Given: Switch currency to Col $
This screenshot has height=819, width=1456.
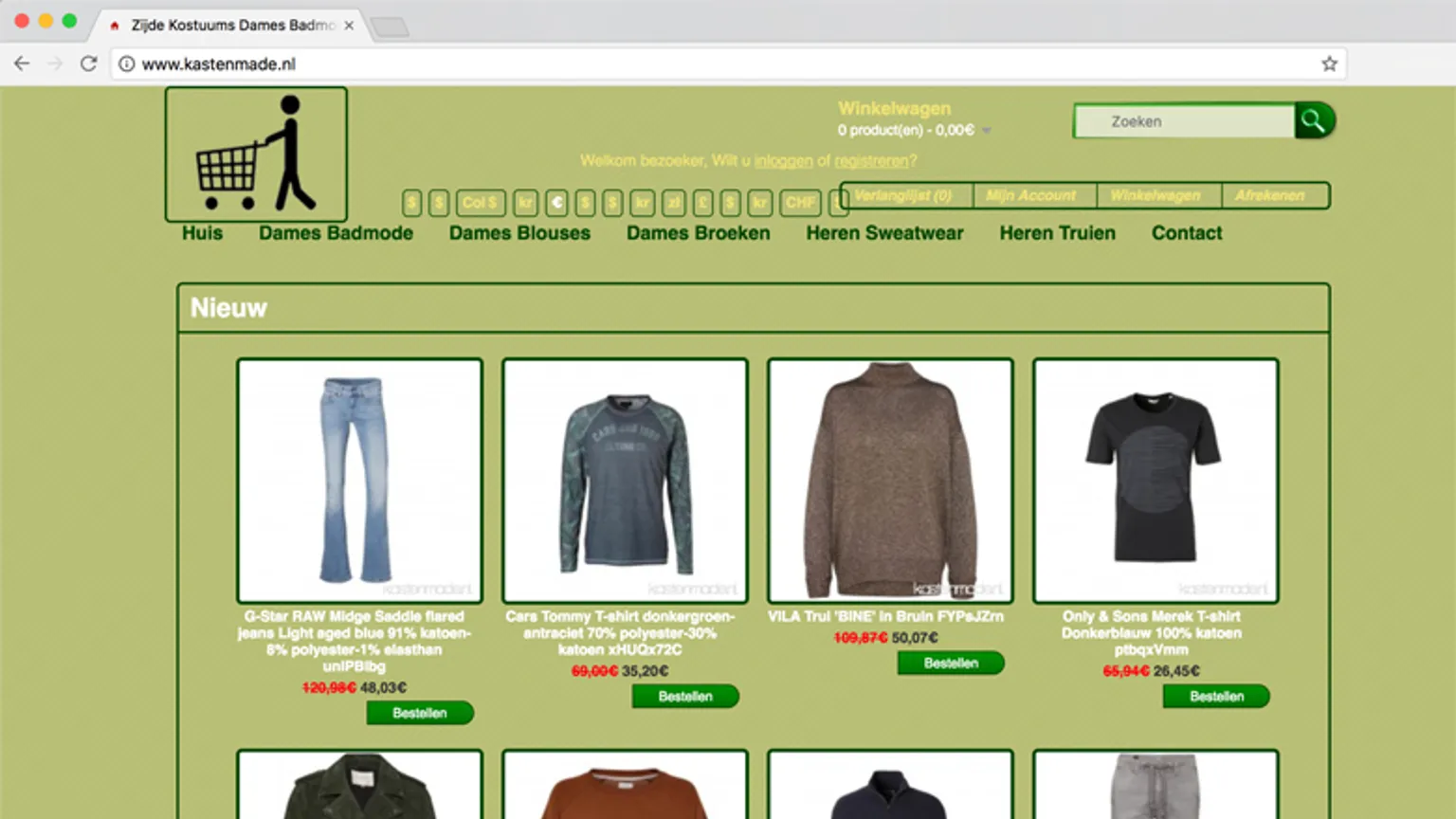Looking at the screenshot, I should click(x=481, y=203).
